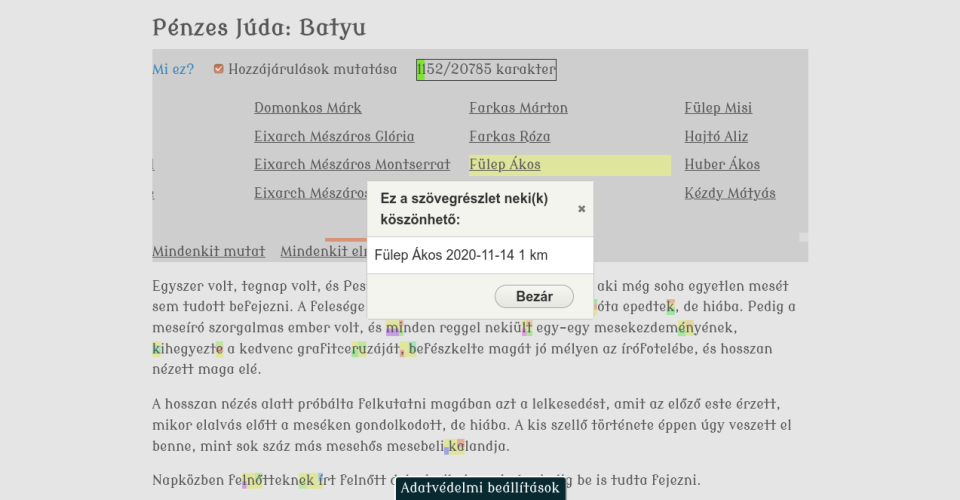Open the 'Mi ez?' help link
This screenshot has height=500, width=960.
[173, 69]
